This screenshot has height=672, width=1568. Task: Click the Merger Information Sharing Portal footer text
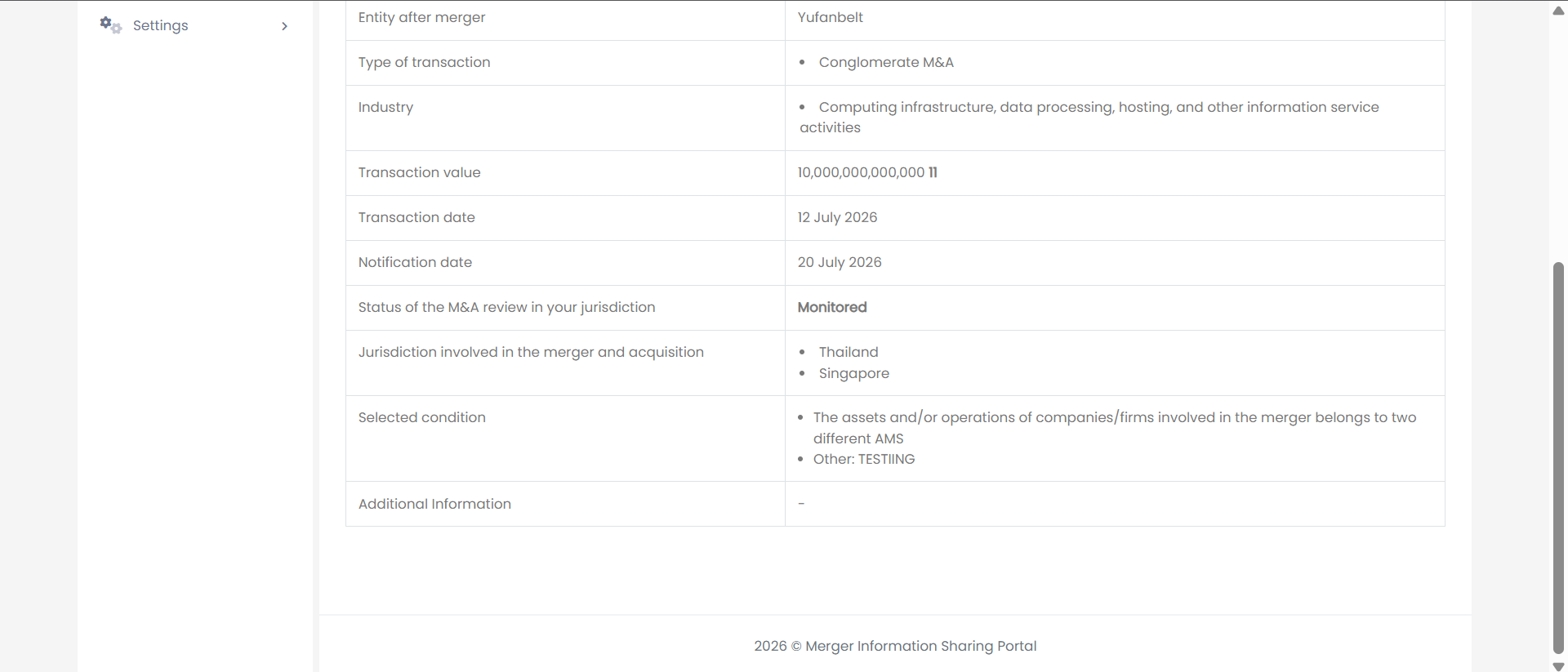click(920, 647)
